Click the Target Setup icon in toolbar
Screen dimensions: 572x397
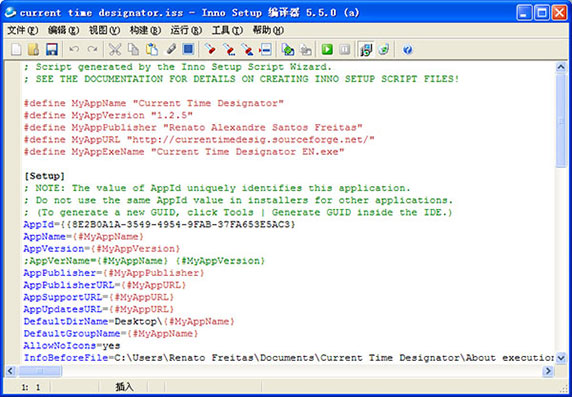(366, 49)
